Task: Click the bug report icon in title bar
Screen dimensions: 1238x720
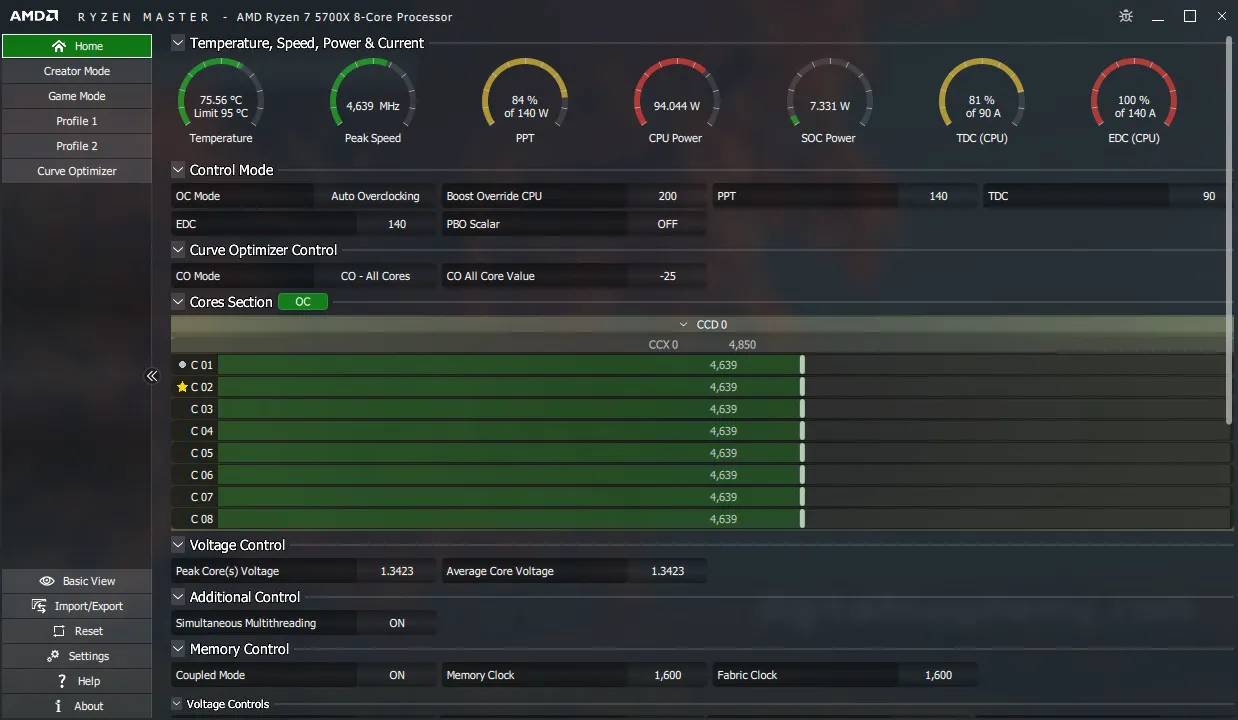Action: 1126,16
